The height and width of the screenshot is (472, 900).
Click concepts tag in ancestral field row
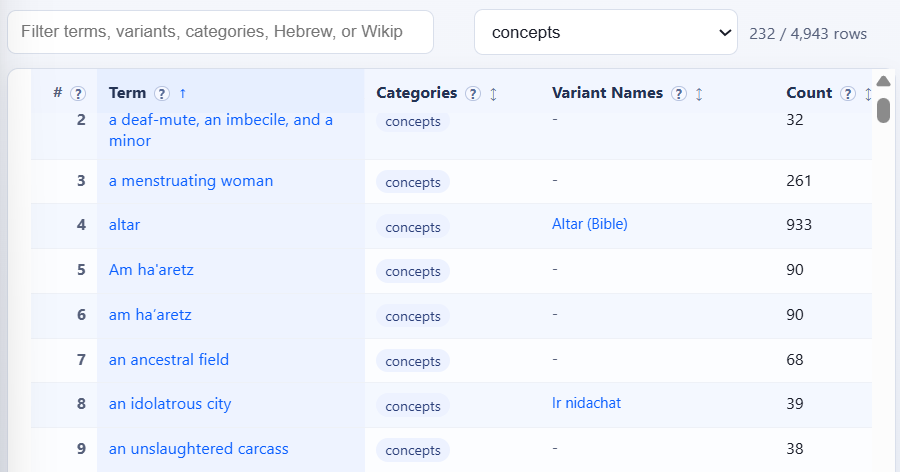[413, 361]
